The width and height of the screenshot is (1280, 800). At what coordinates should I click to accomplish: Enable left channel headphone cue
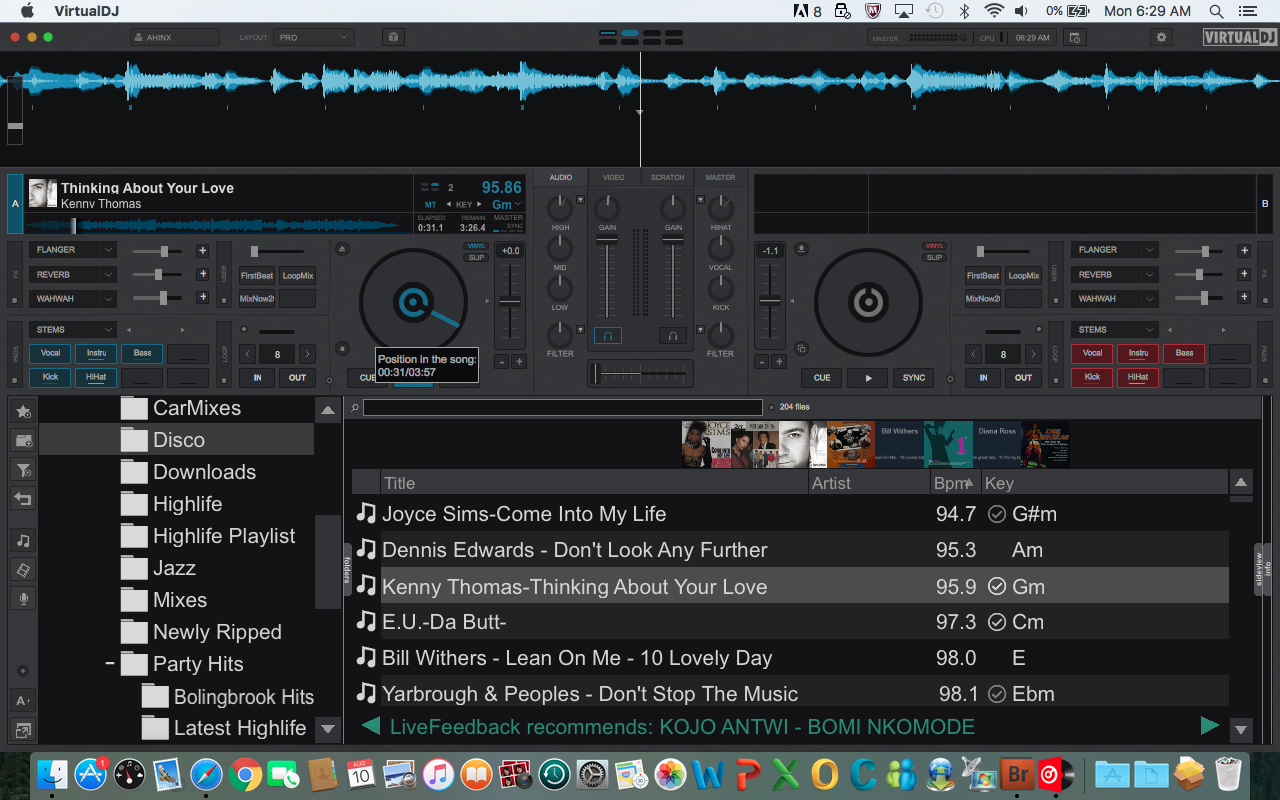click(x=607, y=335)
